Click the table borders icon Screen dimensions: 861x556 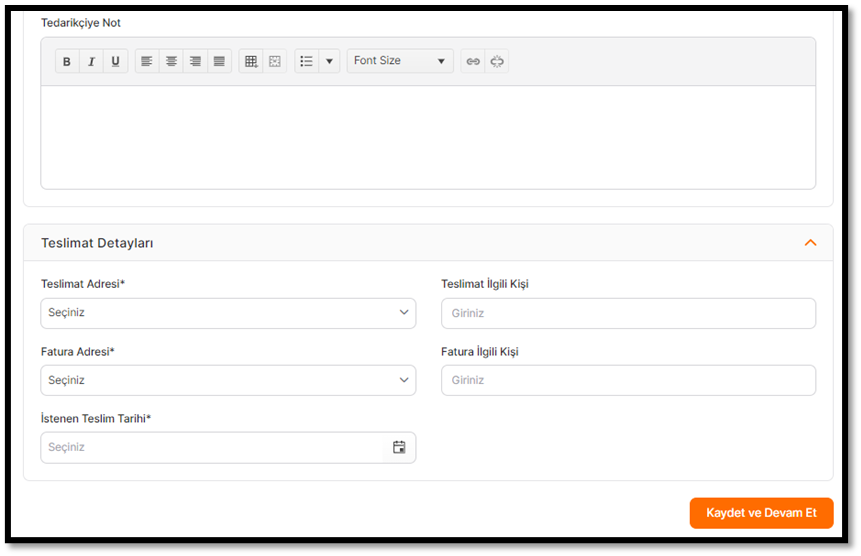pos(275,61)
